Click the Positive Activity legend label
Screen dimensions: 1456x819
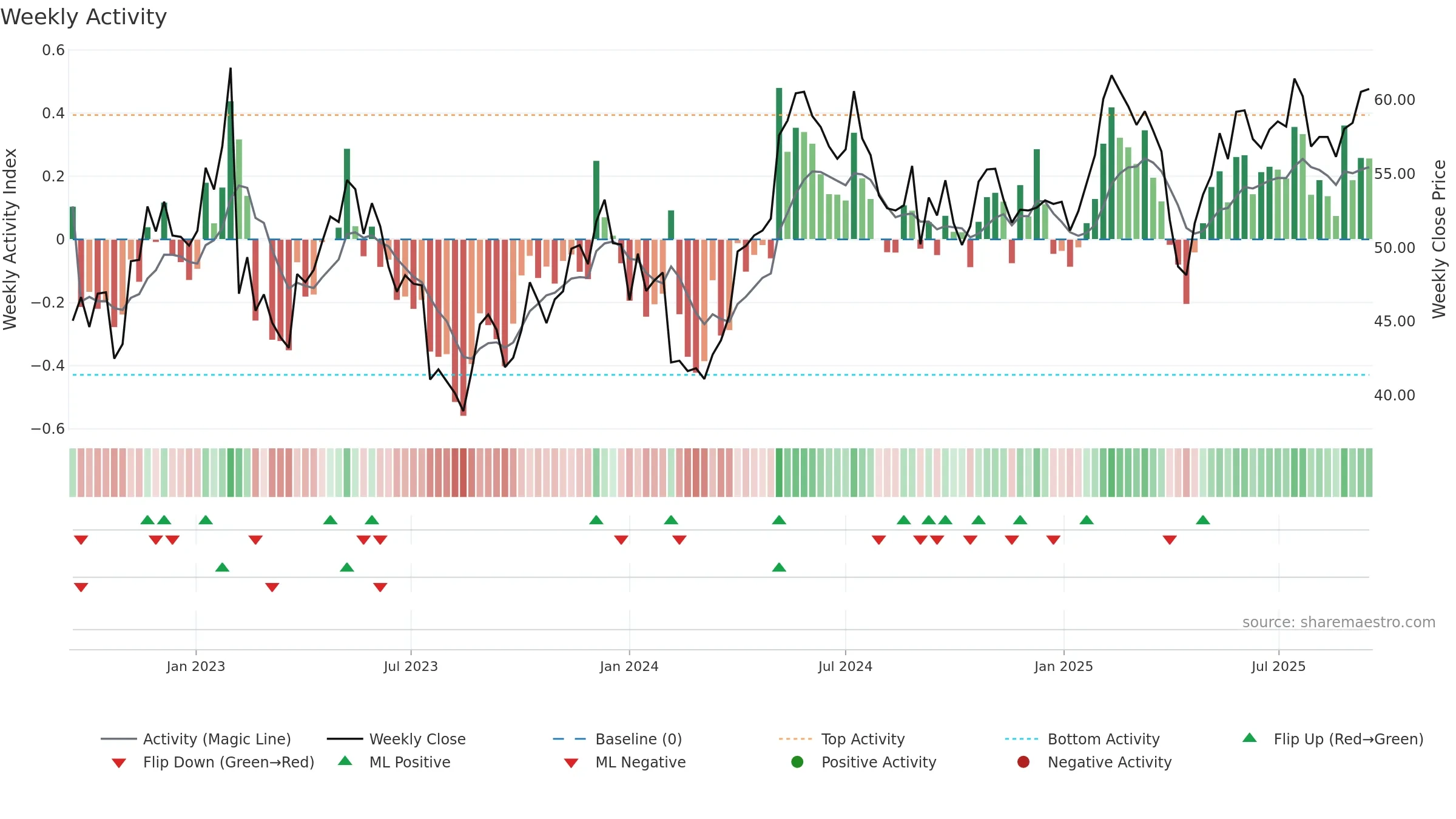tap(879, 762)
